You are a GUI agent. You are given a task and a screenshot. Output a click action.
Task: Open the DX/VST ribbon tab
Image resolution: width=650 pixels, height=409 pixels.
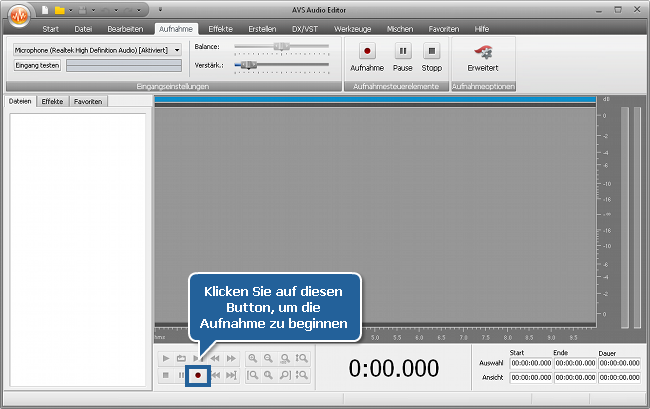(305, 29)
